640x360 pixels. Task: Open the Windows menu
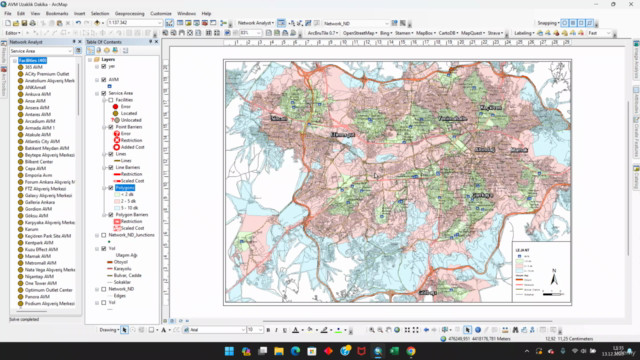pyautogui.click(x=187, y=13)
